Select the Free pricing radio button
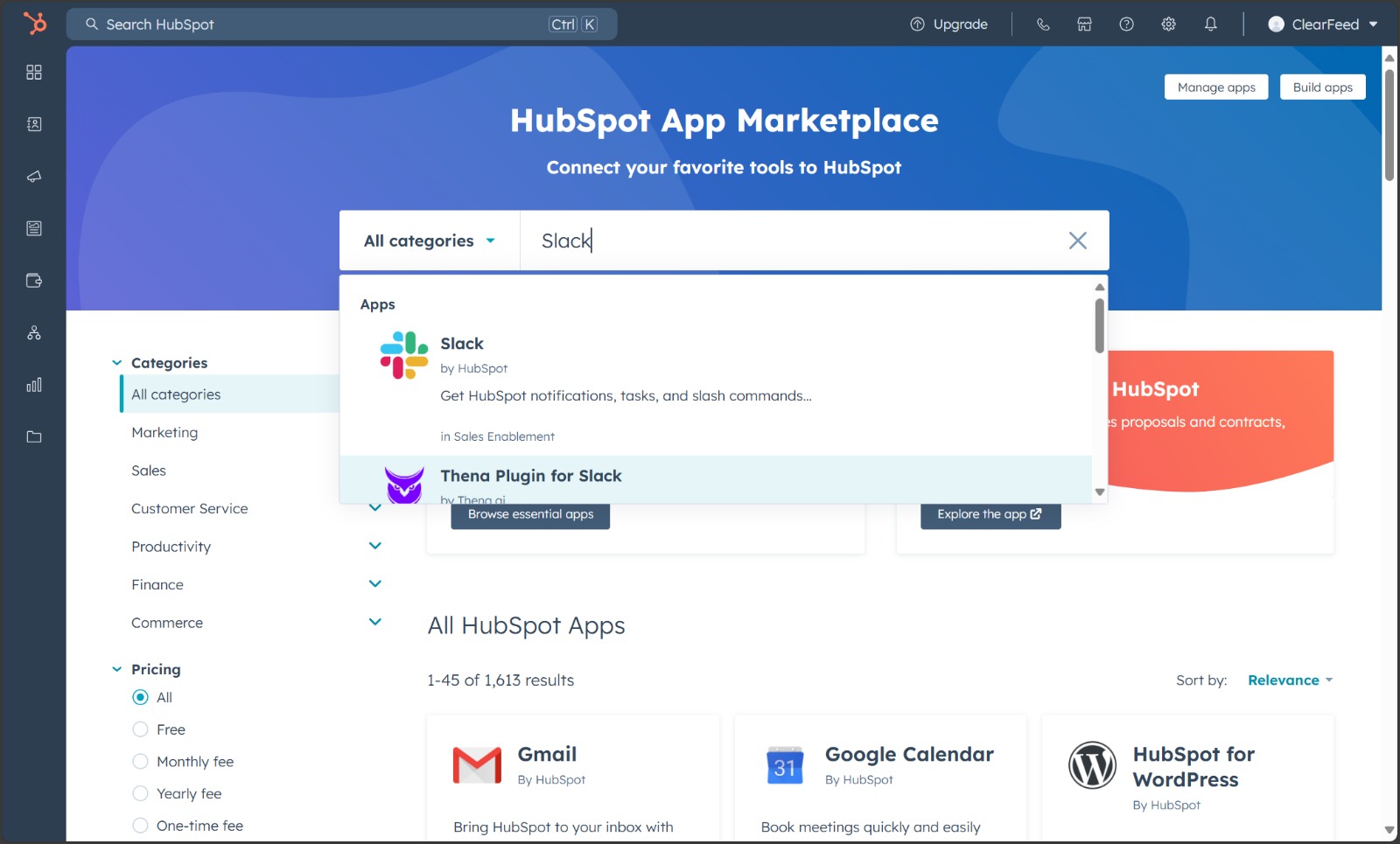The width and height of the screenshot is (1400, 844). 140,729
